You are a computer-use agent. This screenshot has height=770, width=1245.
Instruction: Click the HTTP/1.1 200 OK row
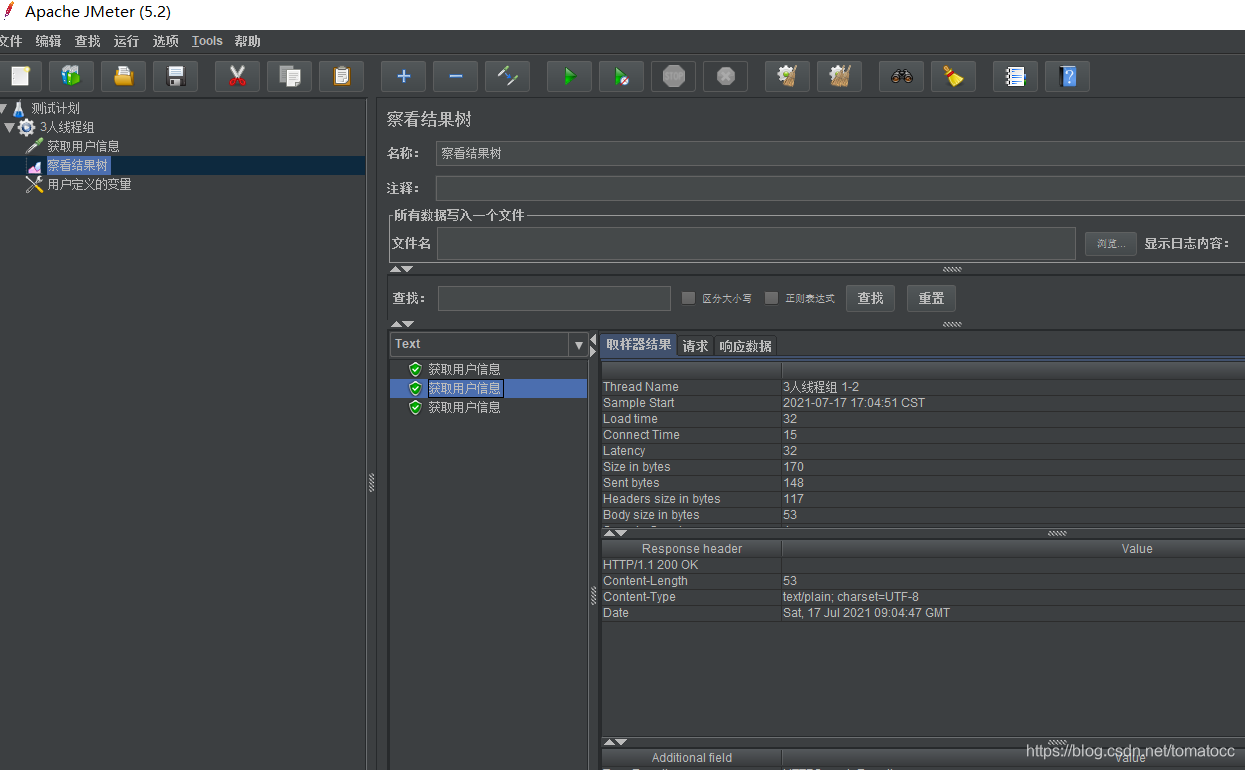click(923, 565)
